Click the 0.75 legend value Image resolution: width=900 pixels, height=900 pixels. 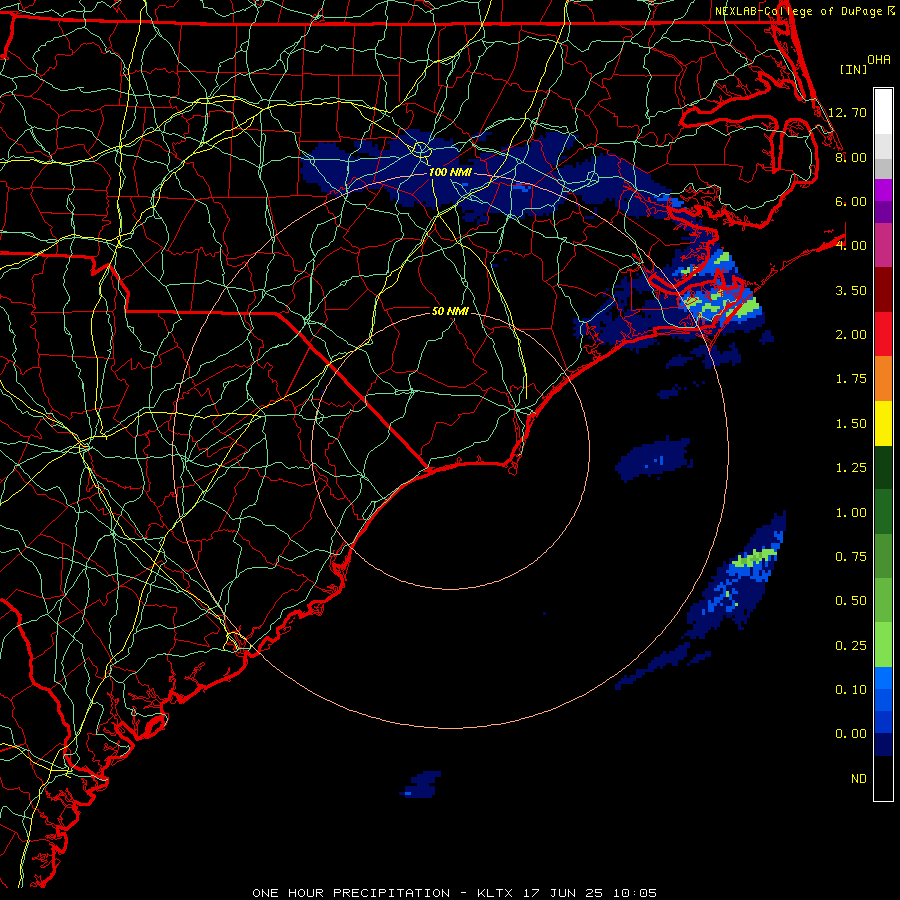coord(851,557)
